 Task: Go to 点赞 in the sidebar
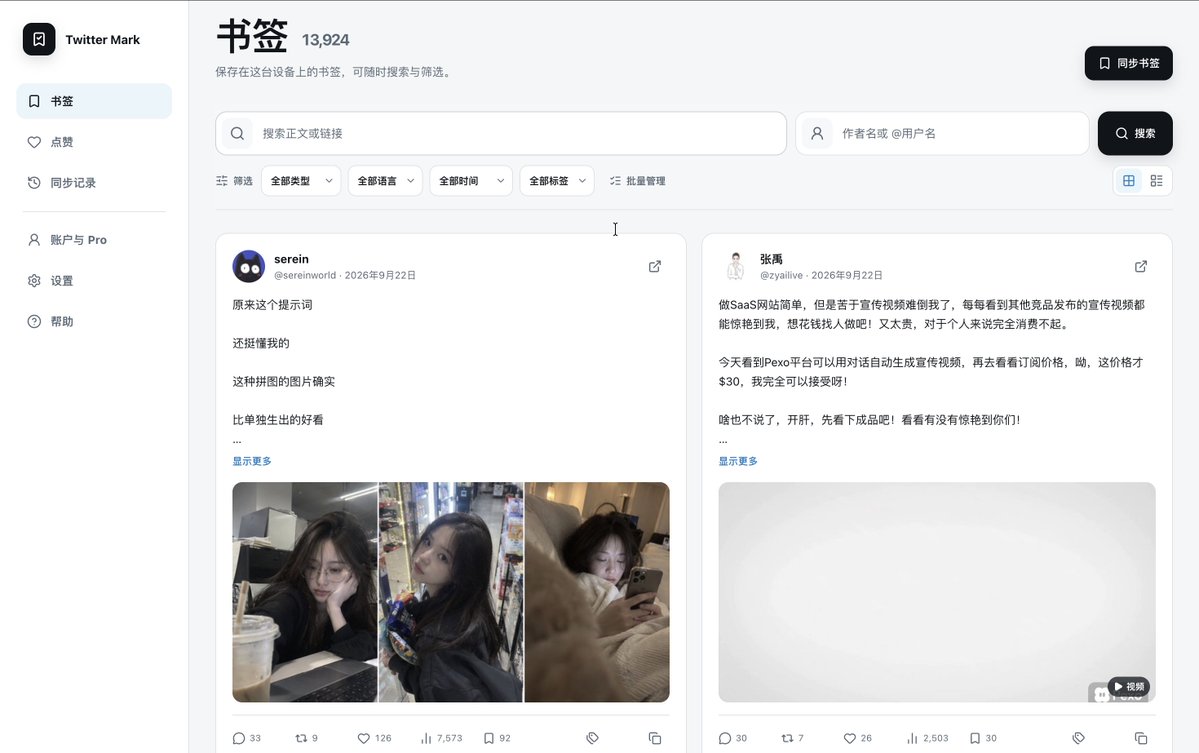click(94, 142)
